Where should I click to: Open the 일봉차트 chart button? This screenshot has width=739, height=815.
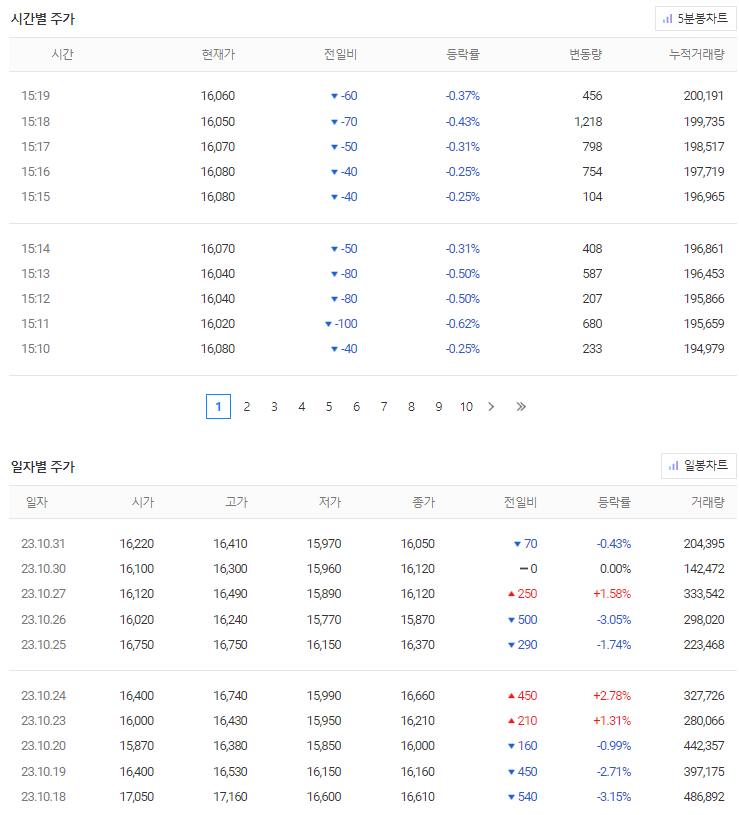(698, 466)
